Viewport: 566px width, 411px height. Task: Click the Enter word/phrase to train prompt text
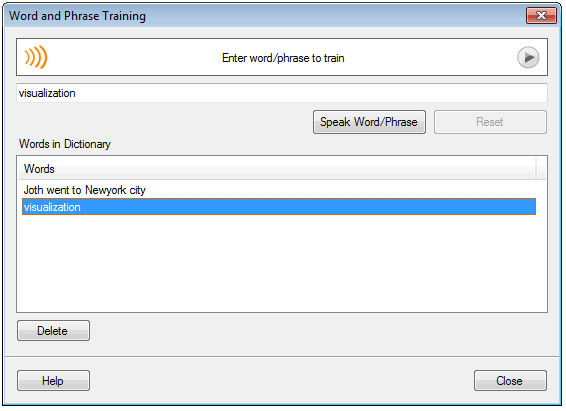click(x=283, y=58)
